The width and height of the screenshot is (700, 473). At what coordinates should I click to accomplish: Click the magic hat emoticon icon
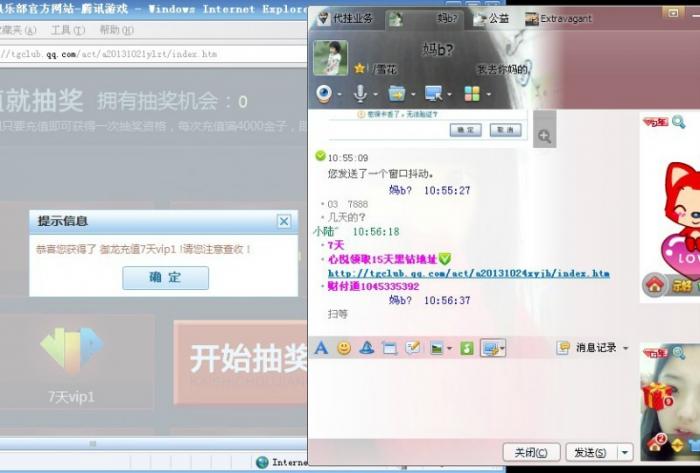pyautogui.click(x=367, y=348)
